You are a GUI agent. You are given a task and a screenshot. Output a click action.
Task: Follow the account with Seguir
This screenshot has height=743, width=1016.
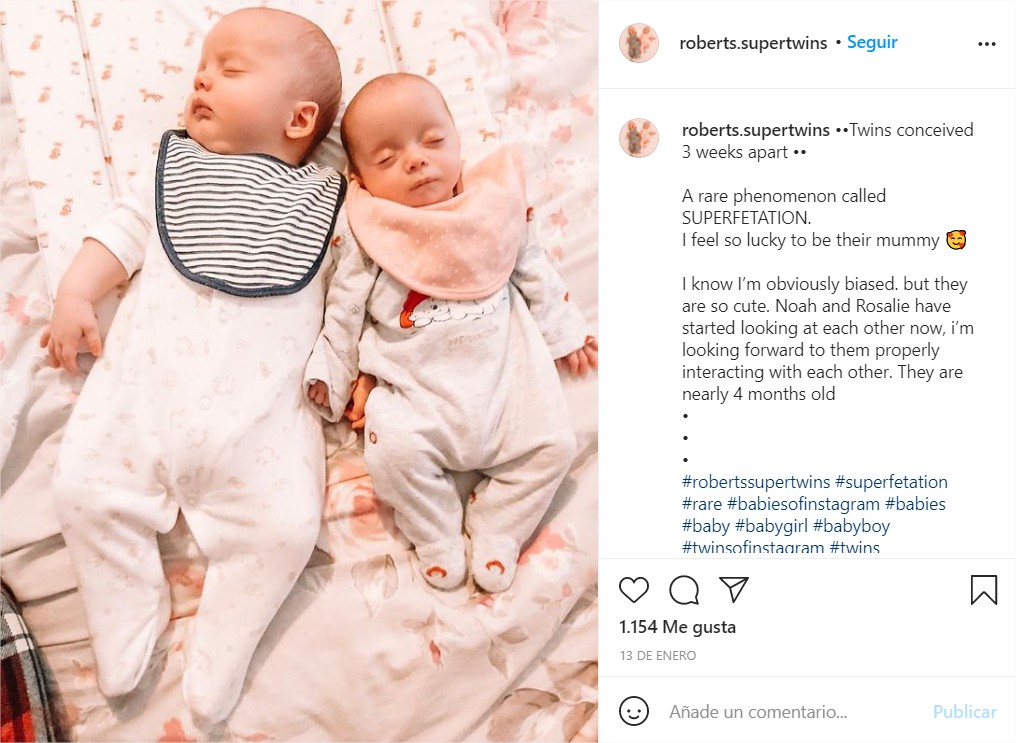point(872,42)
